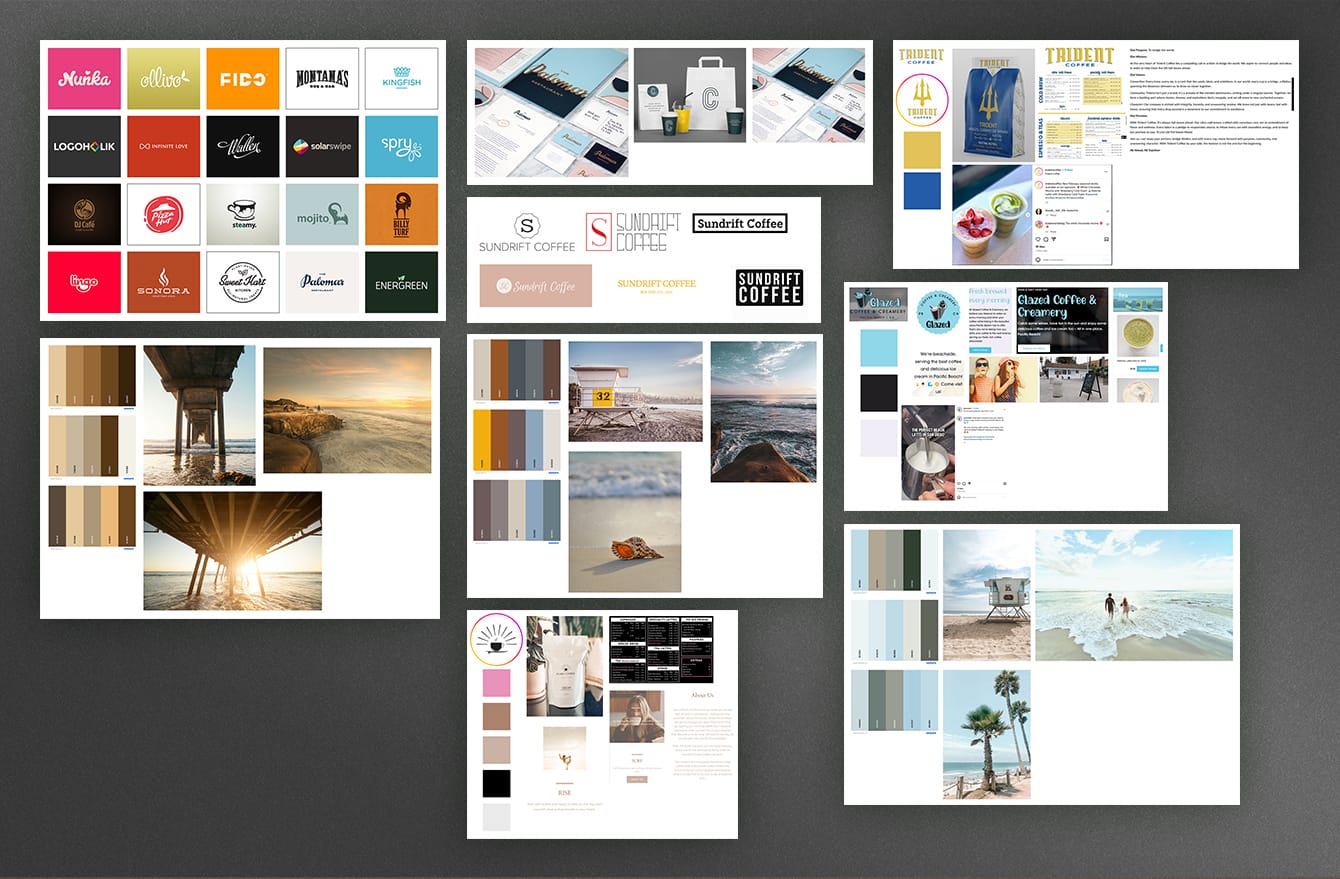Select the sunburst beneath pier photo

point(232,551)
